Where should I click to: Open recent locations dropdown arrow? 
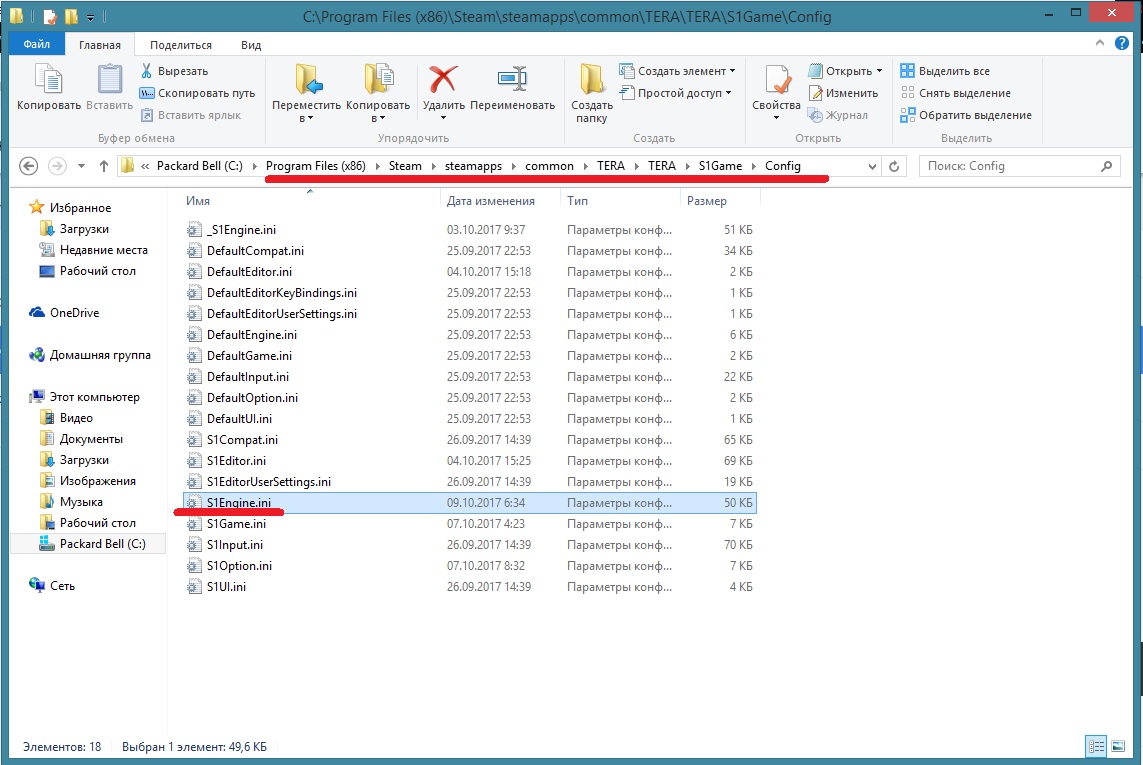pos(81,166)
